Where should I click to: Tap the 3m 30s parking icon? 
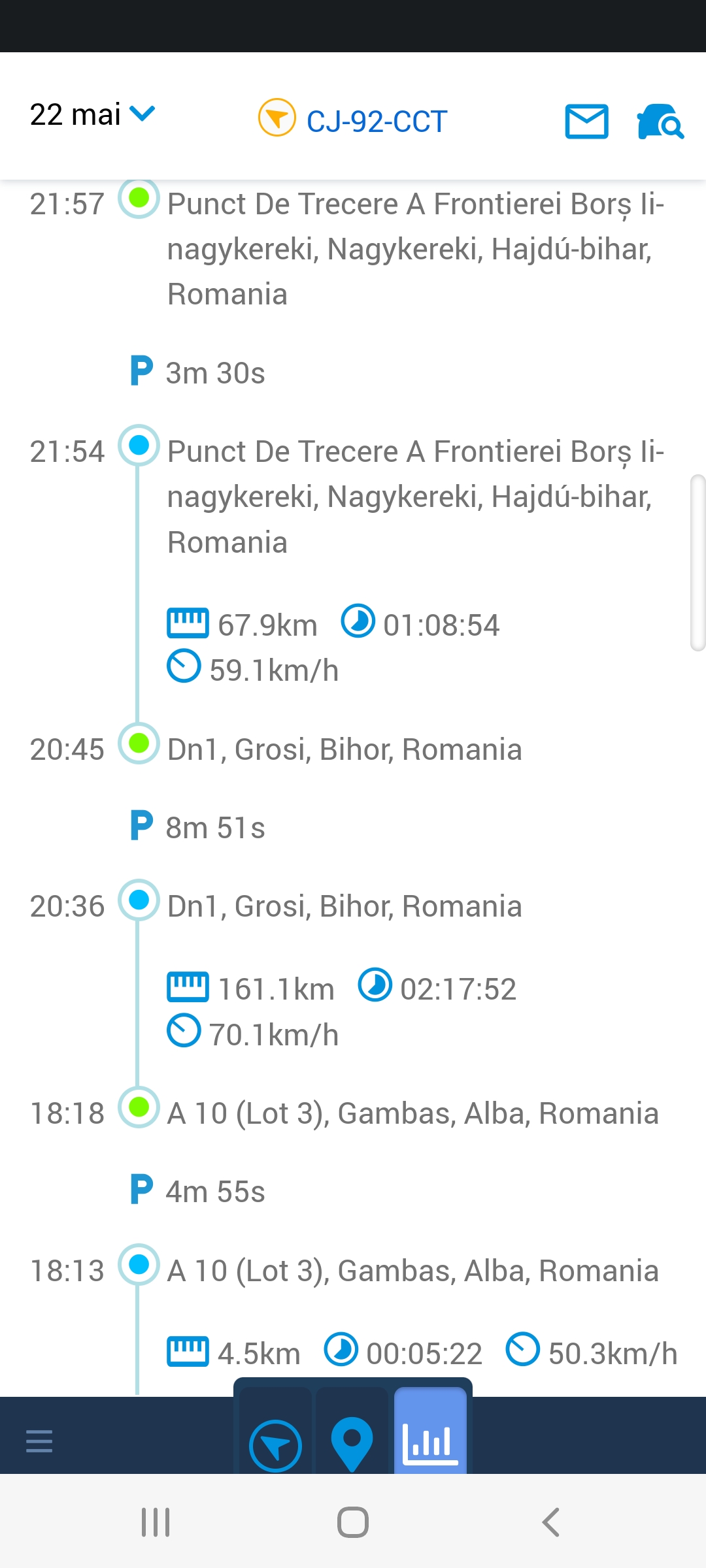click(141, 371)
